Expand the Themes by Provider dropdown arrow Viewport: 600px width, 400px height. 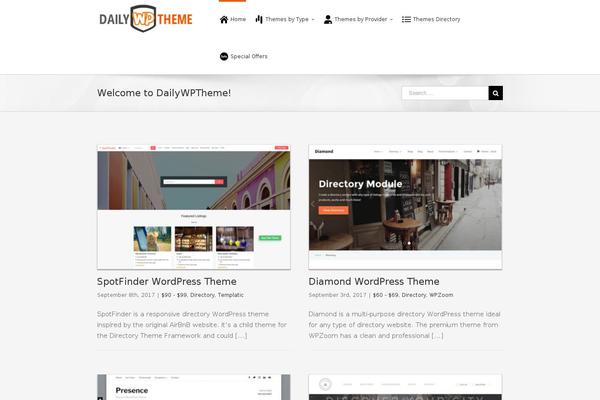391,20
